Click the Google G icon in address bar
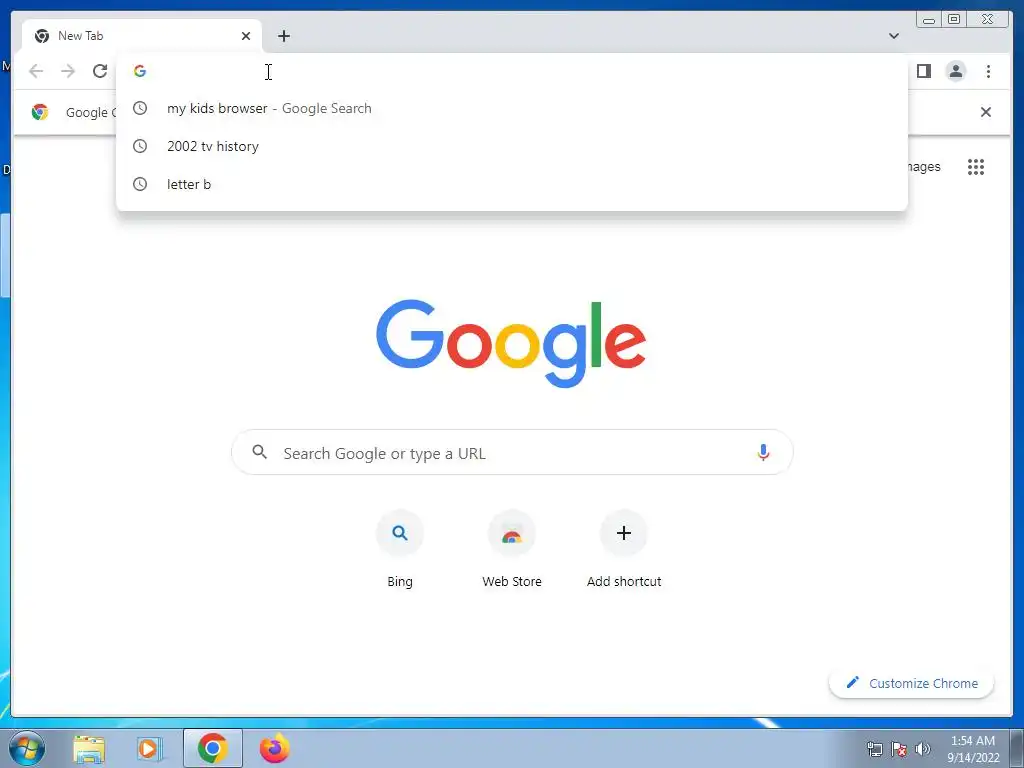Screen dimensions: 1024x768 point(140,71)
